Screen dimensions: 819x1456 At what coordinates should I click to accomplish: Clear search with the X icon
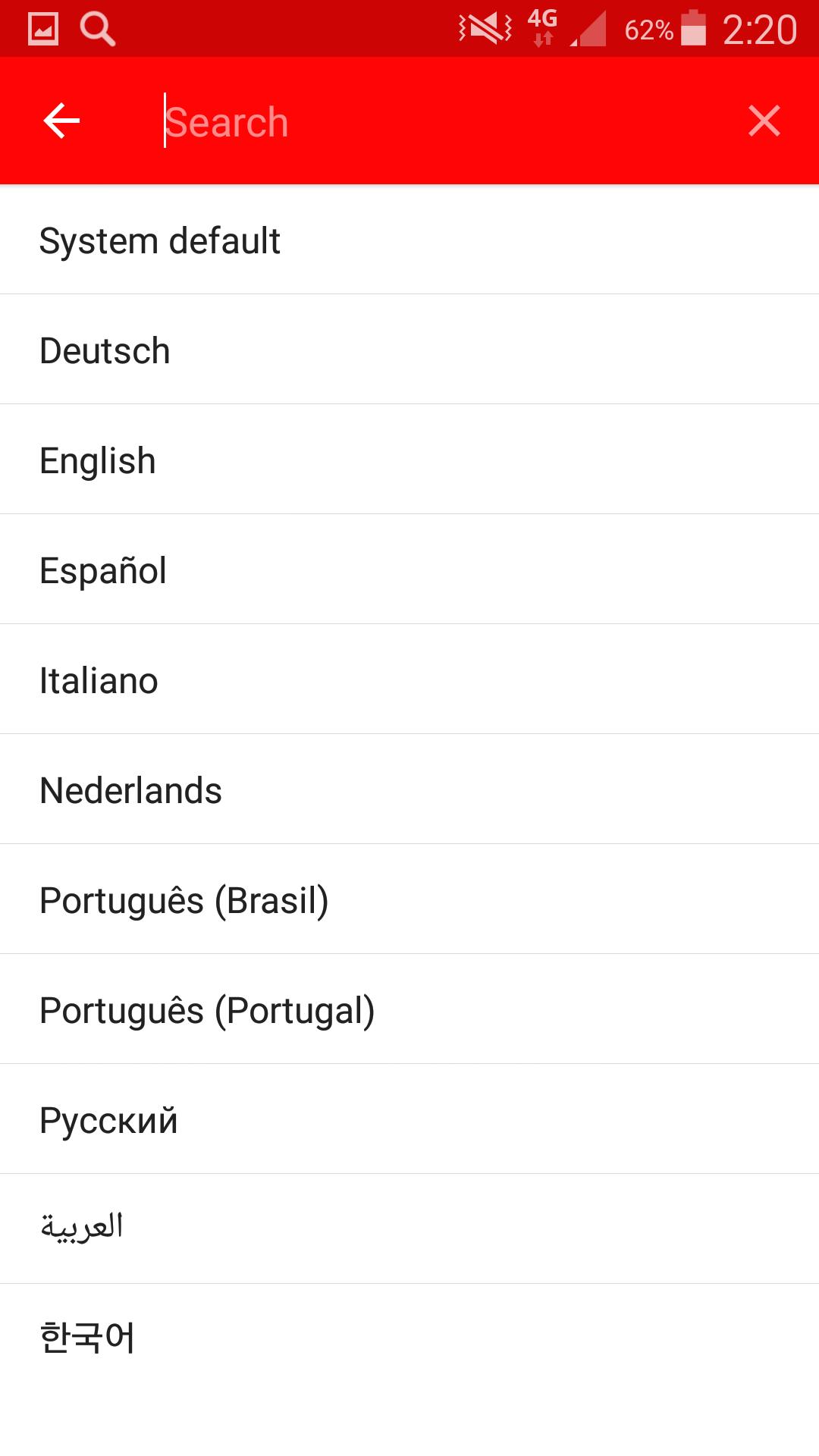(764, 121)
